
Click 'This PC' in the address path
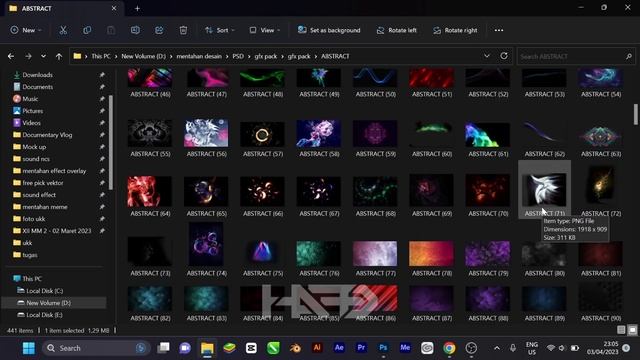click(x=101, y=56)
